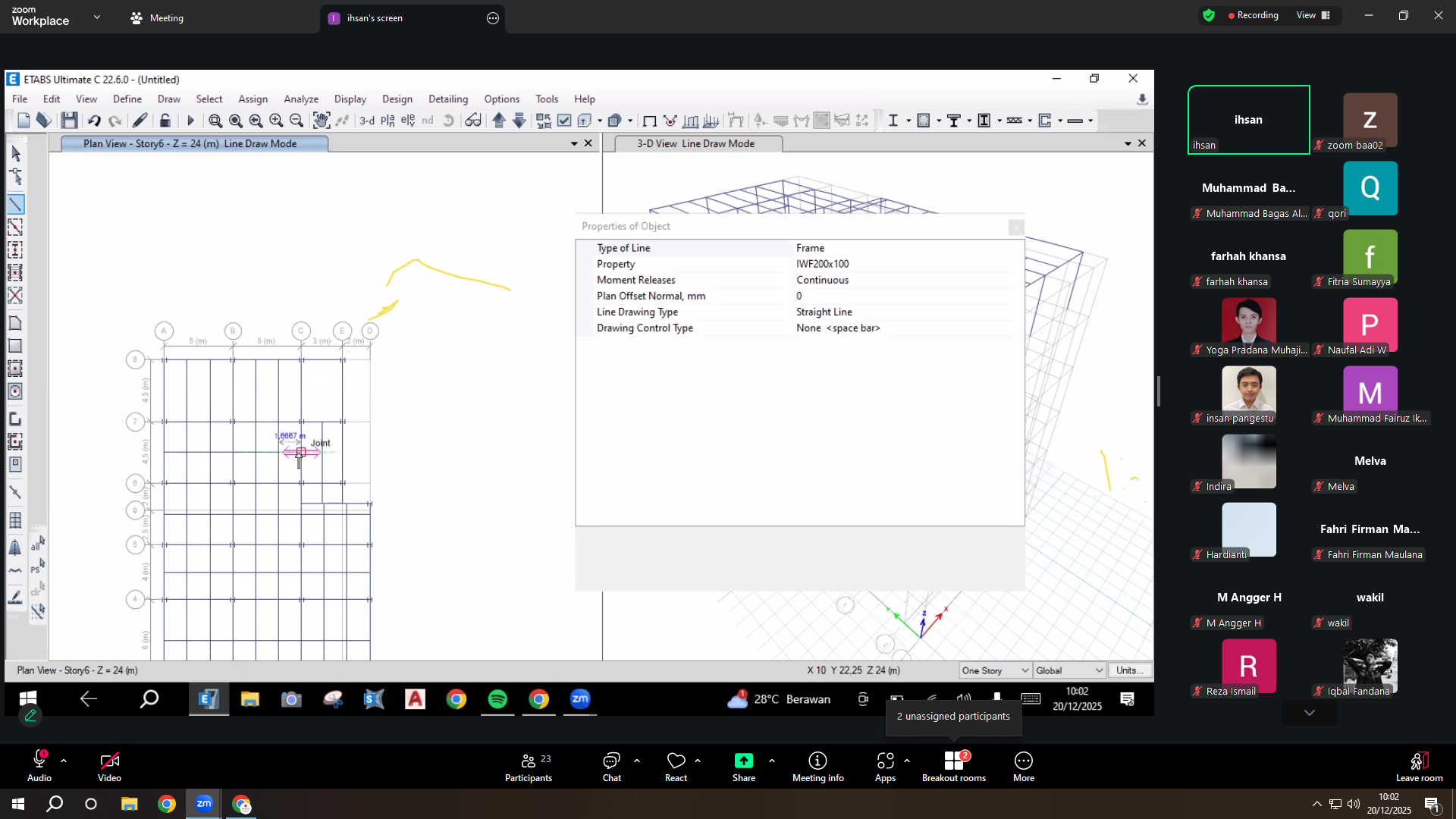
Task: Set the Elevation view toolbar button
Action: point(408,120)
